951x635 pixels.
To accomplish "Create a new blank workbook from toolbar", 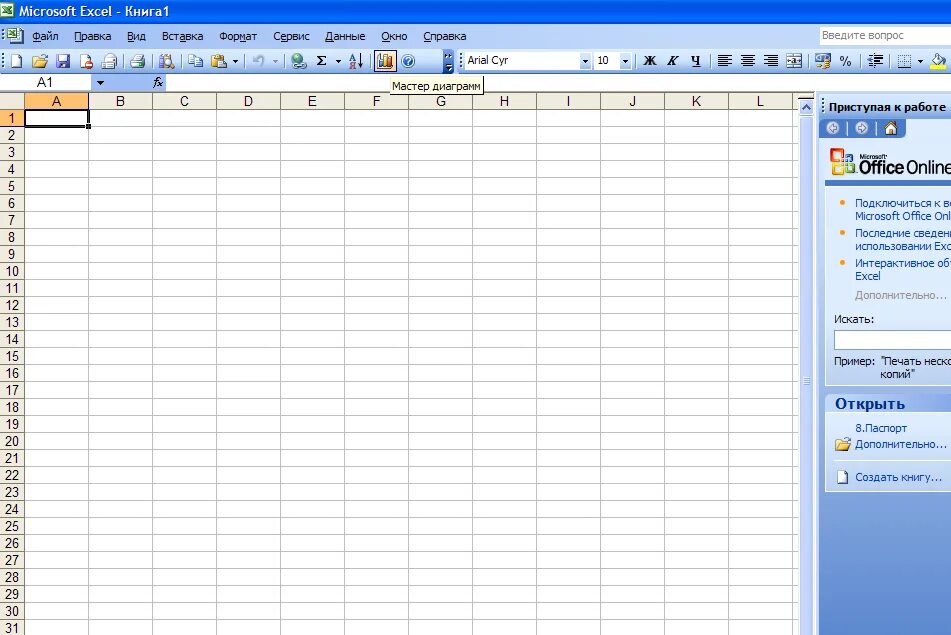I will click(x=17, y=61).
